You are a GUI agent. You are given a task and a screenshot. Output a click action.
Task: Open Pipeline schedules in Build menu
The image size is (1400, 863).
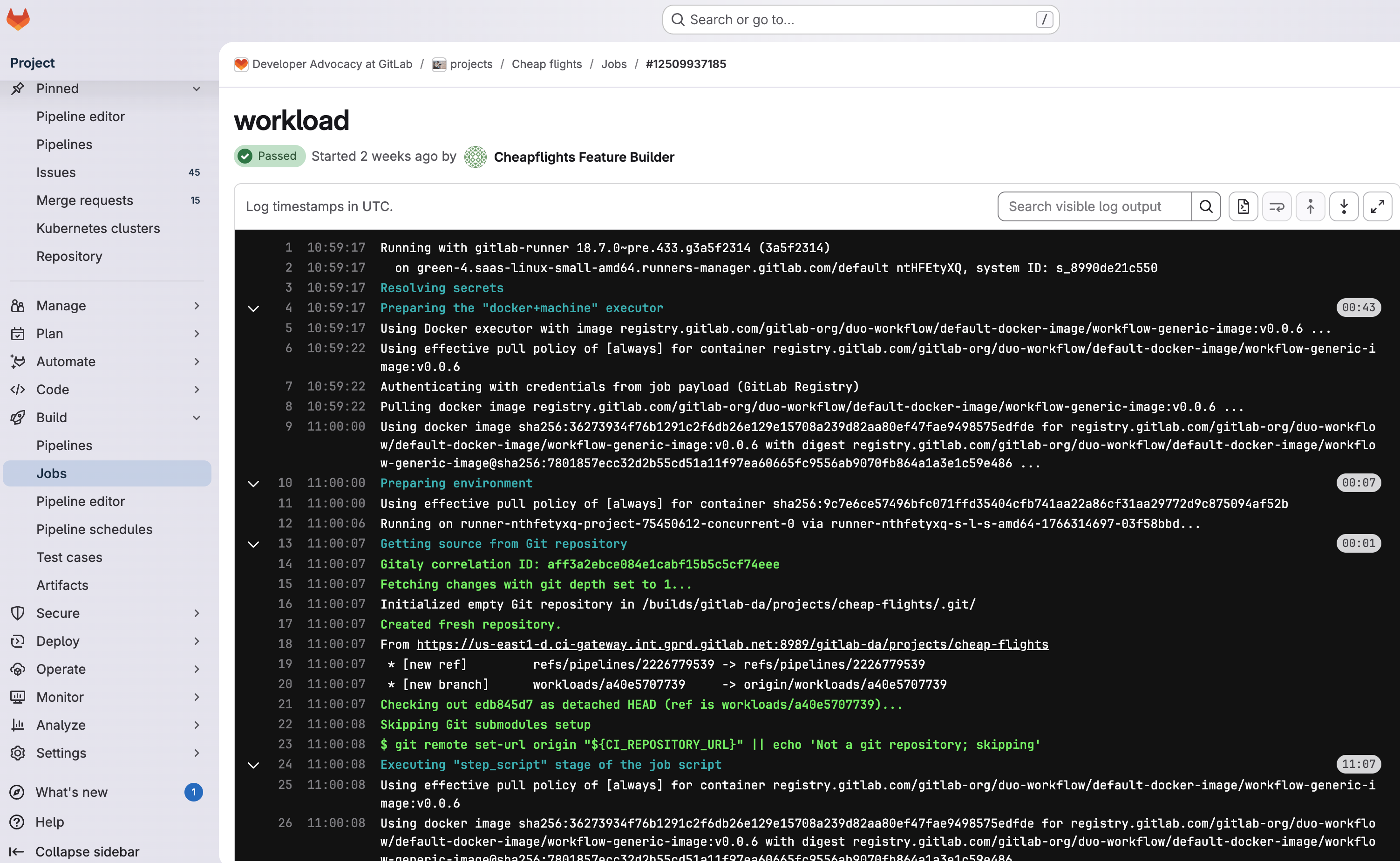coord(94,529)
